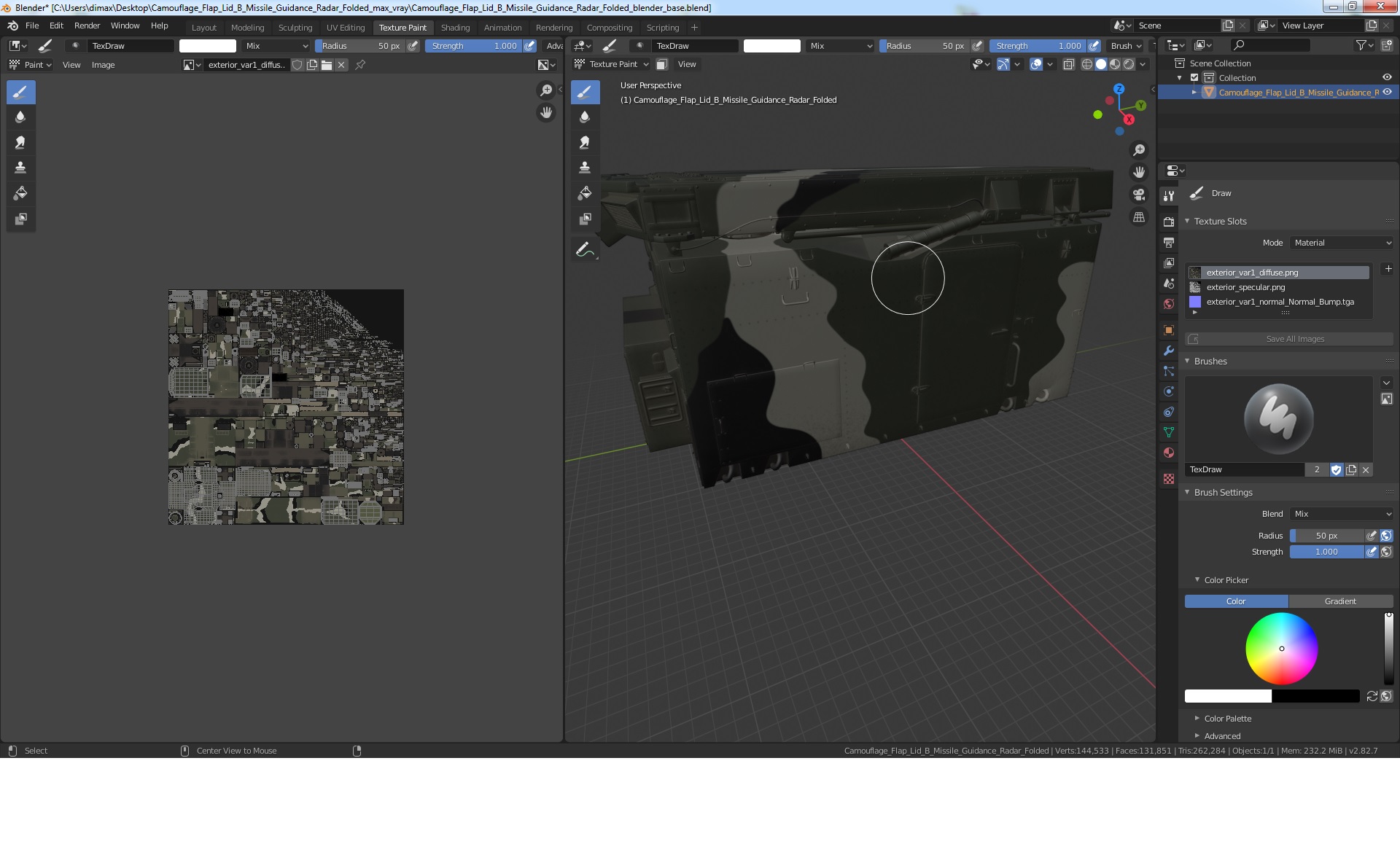The height and width of the screenshot is (844, 1400).
Task: Click the Mask tool in the image editor
Action: tap(20, 219)
